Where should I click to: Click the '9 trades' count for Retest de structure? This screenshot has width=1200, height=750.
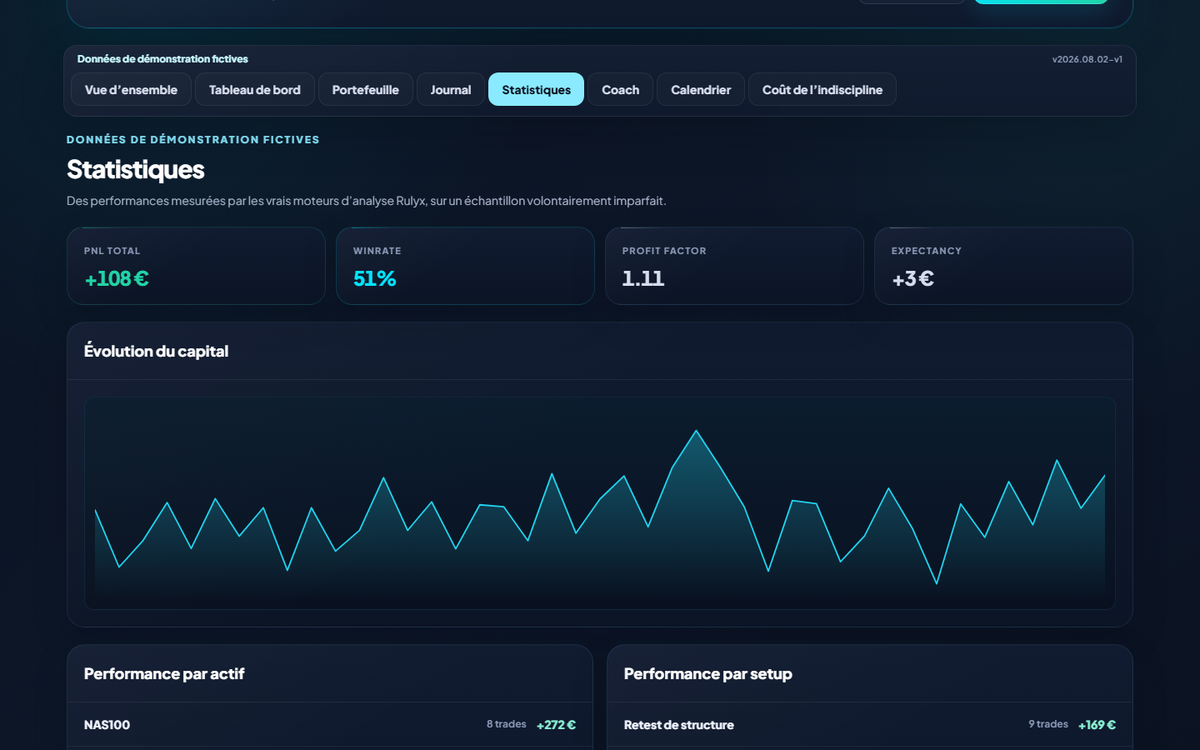(x=1048, y=724)
